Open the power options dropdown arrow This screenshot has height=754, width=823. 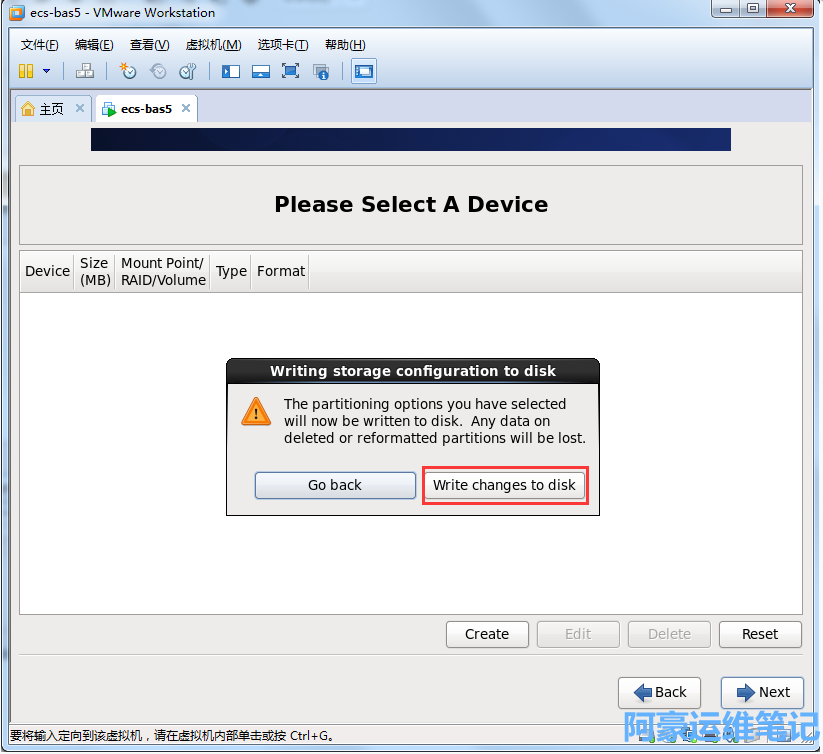click(x=46, y=71)
